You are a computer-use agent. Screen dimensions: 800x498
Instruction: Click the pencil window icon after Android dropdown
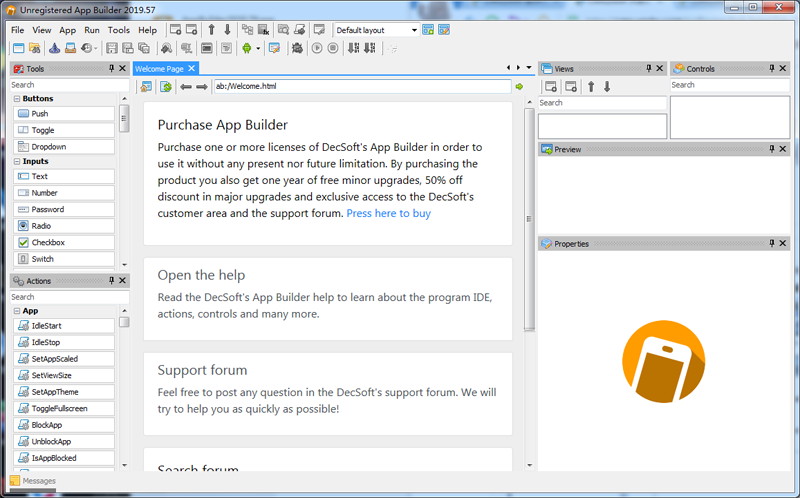(x=274, y=48)
